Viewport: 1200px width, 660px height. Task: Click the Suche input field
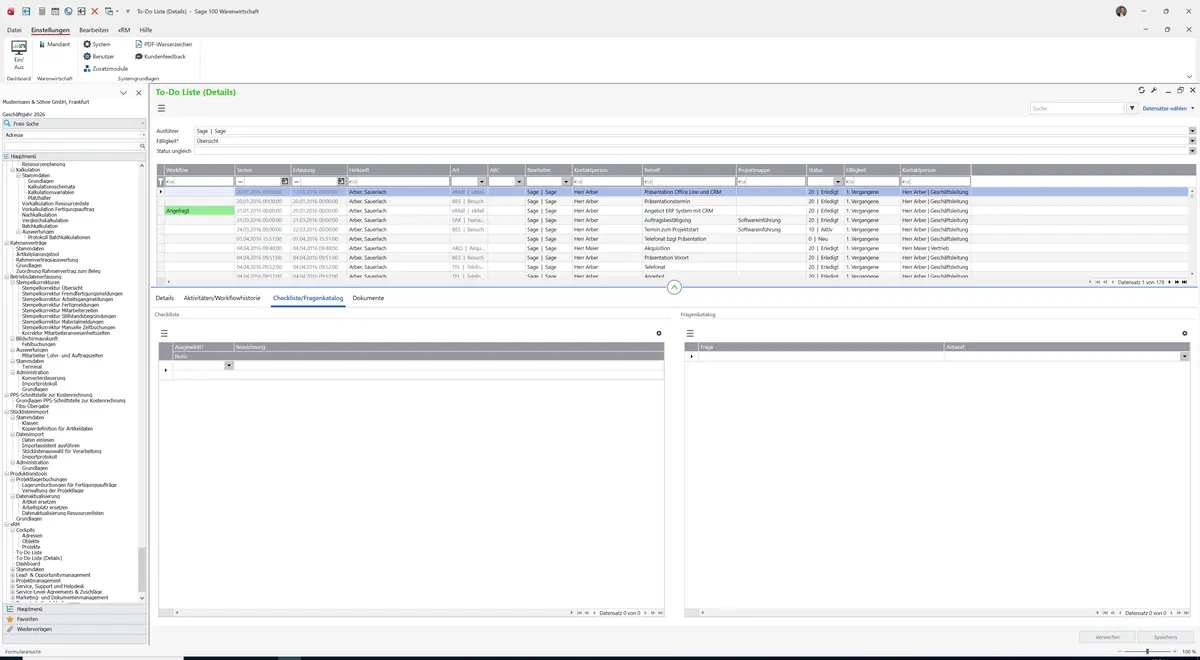1077,108
